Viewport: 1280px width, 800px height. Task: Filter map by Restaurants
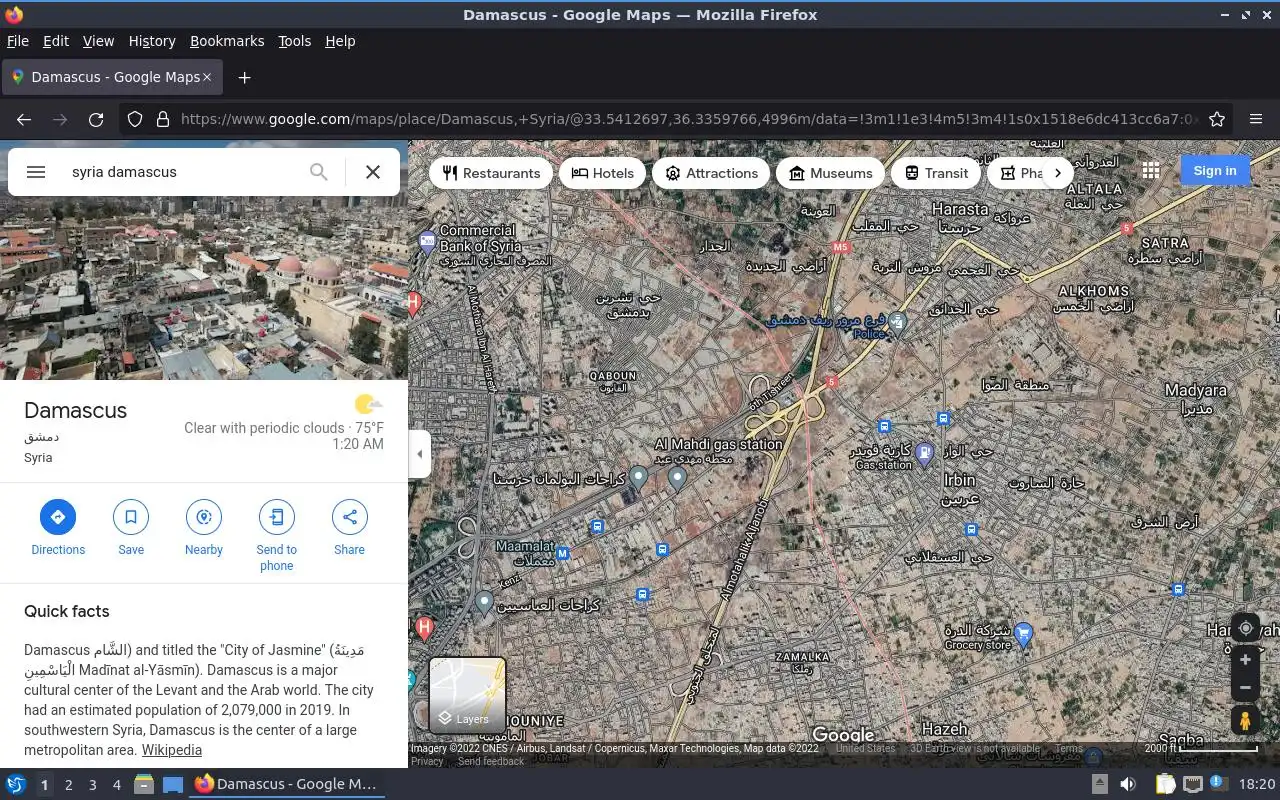(x=491, y=173)
